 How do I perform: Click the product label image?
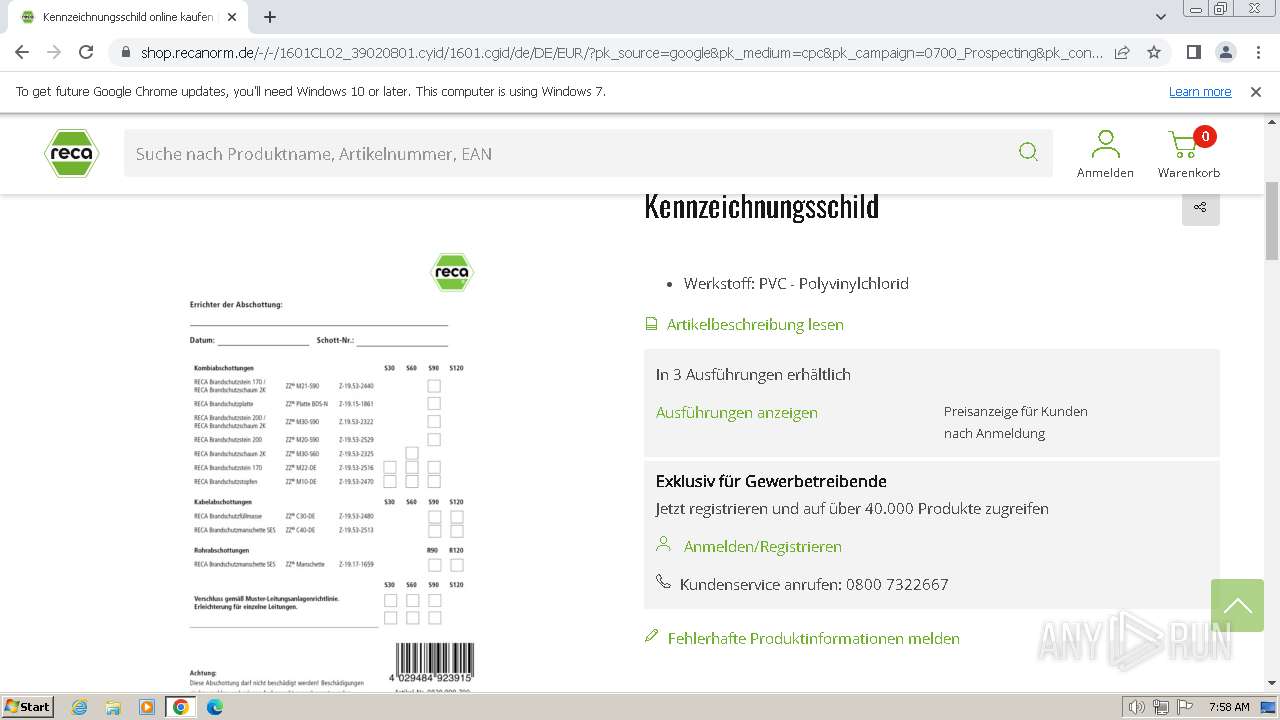(x=331, y=470)
